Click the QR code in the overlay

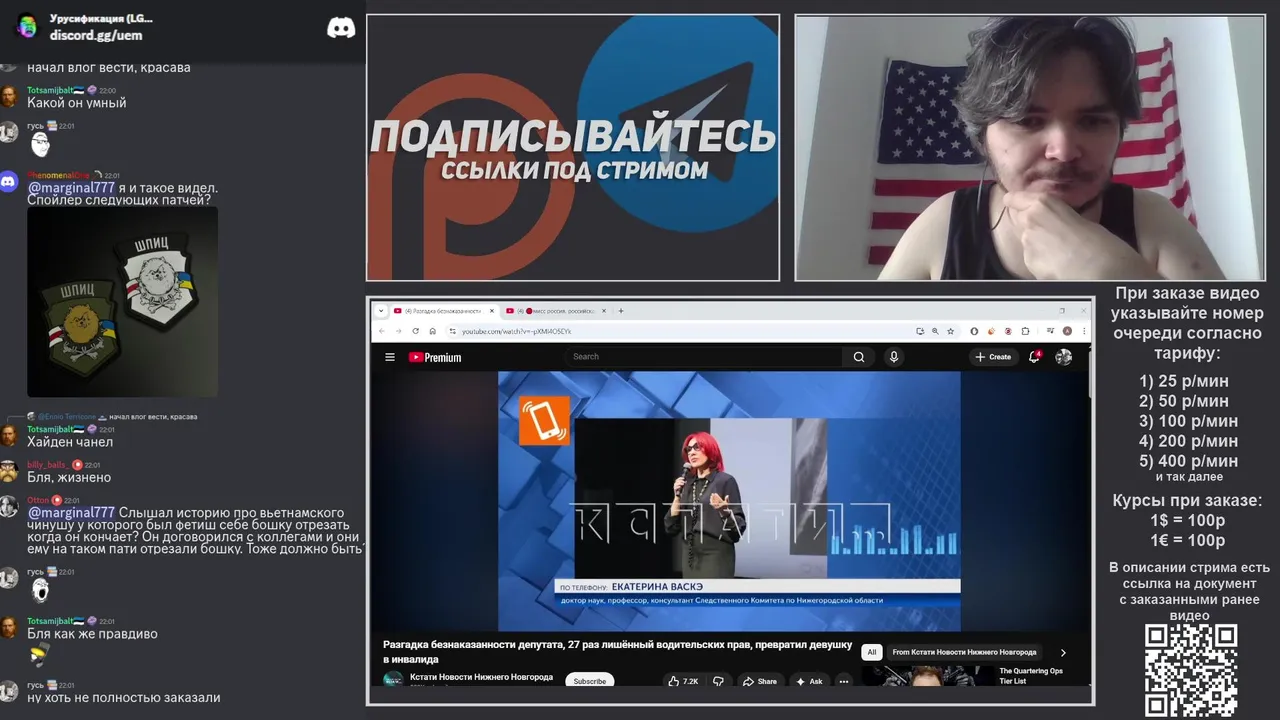1191,670
